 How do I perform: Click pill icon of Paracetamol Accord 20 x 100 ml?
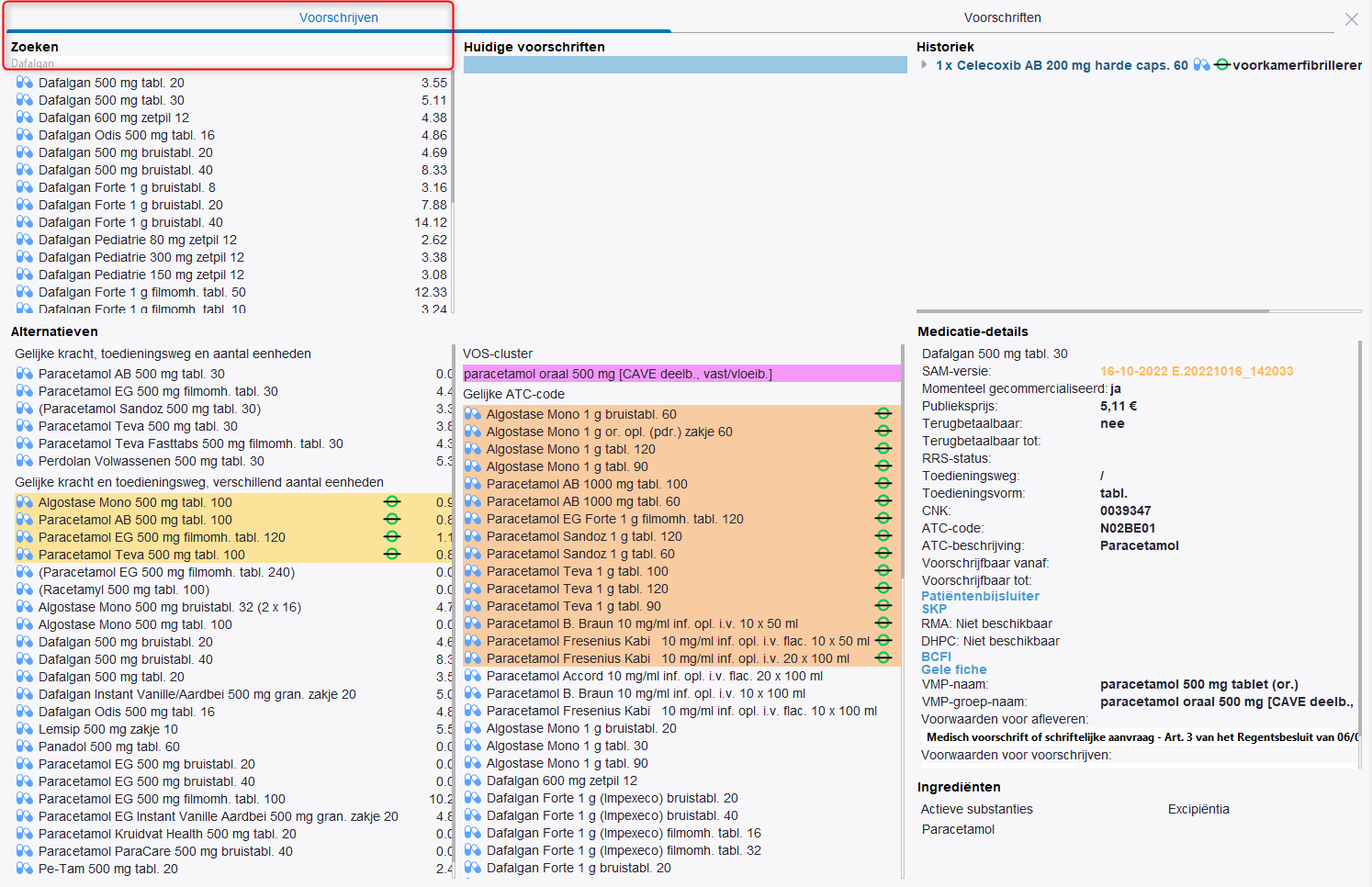(473, 676)
